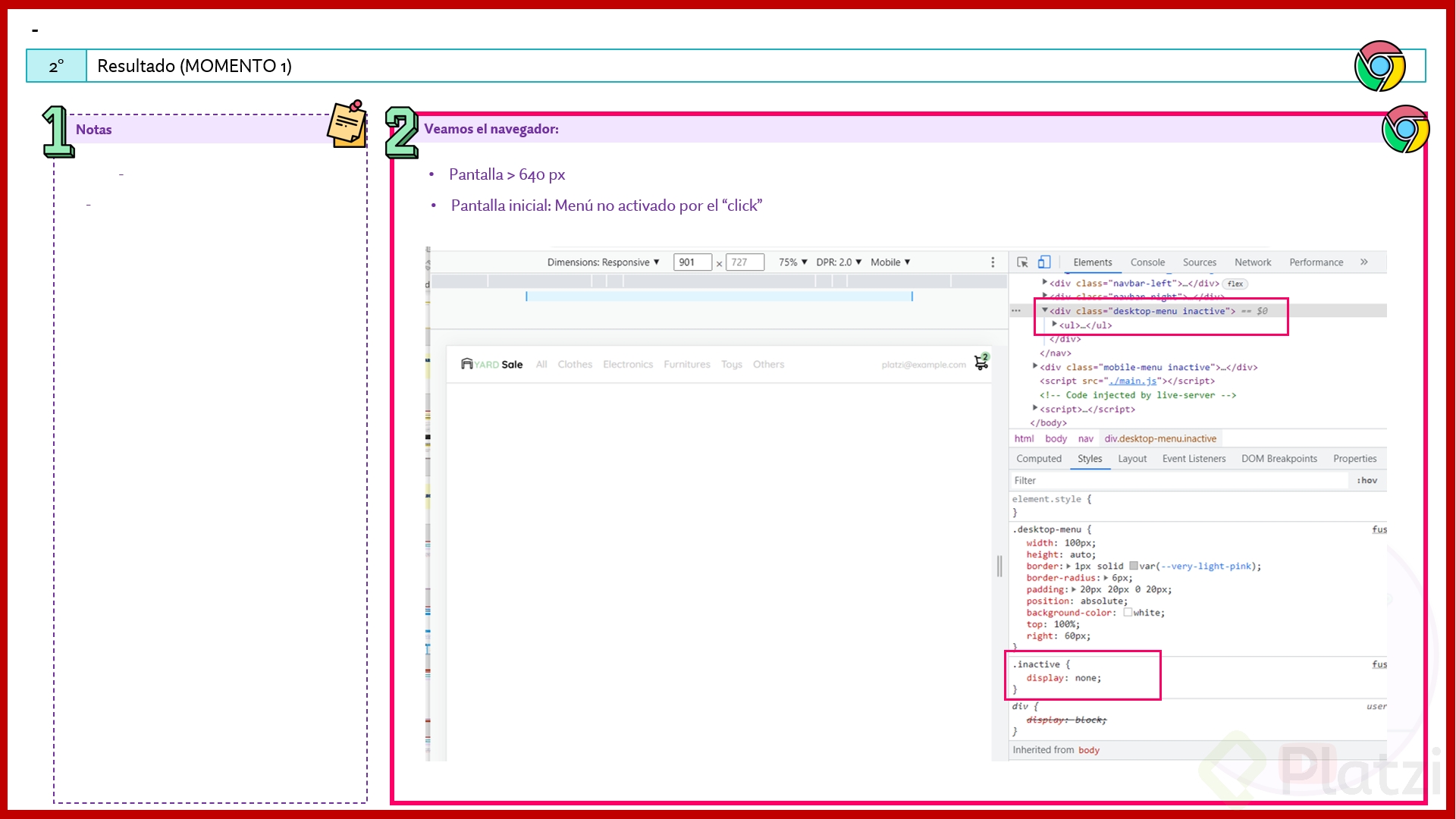Collapse the desktop-menu inactive div node

[x=1045, y=310]
